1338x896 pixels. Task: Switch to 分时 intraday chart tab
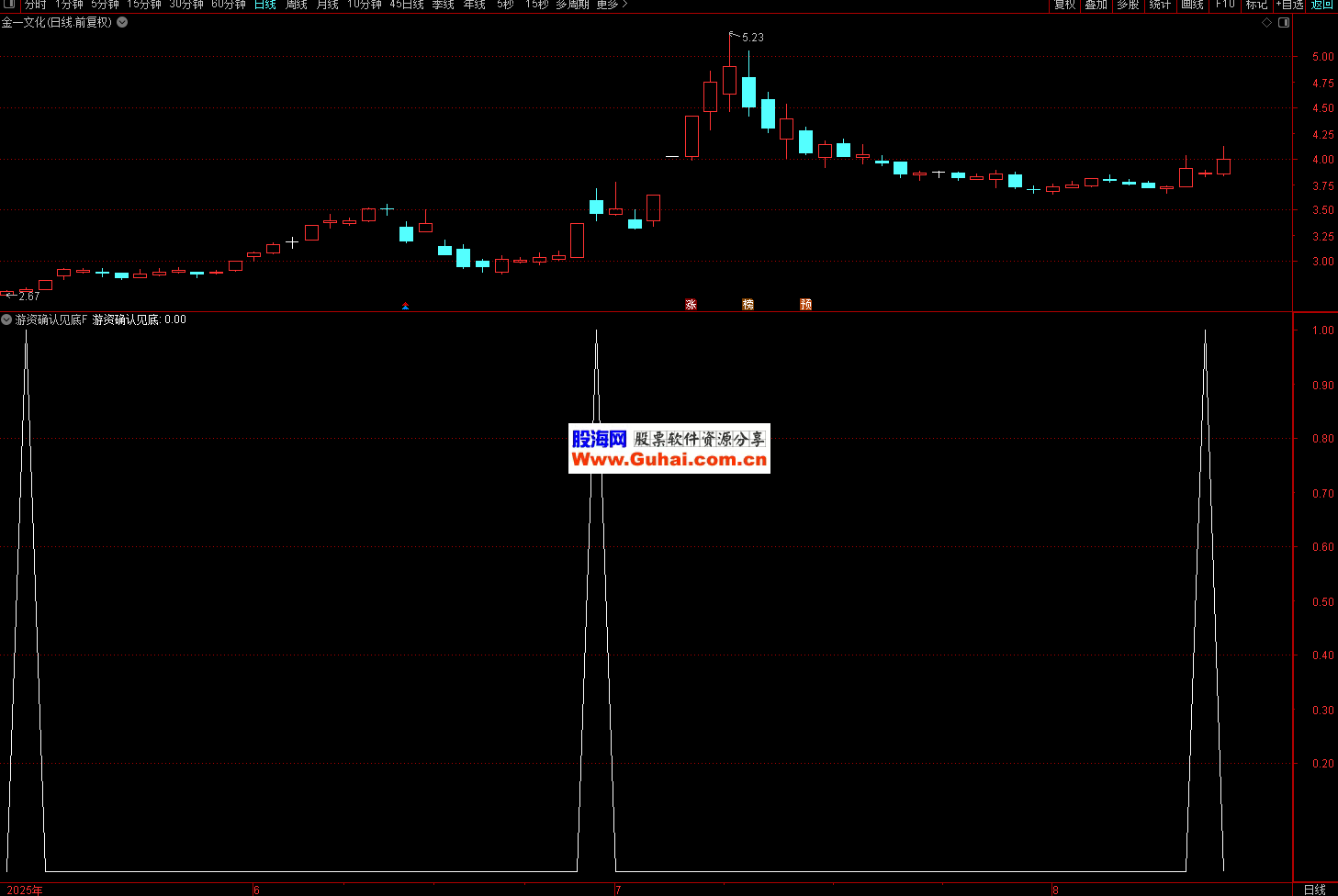coord(35,5)
